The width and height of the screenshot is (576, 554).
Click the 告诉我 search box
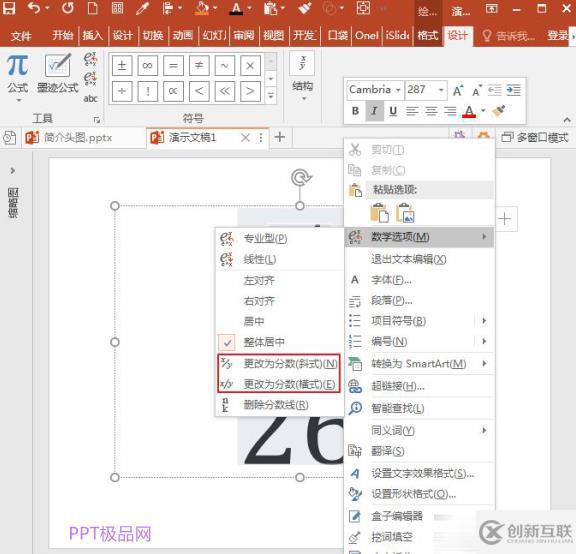coord(508,36)
